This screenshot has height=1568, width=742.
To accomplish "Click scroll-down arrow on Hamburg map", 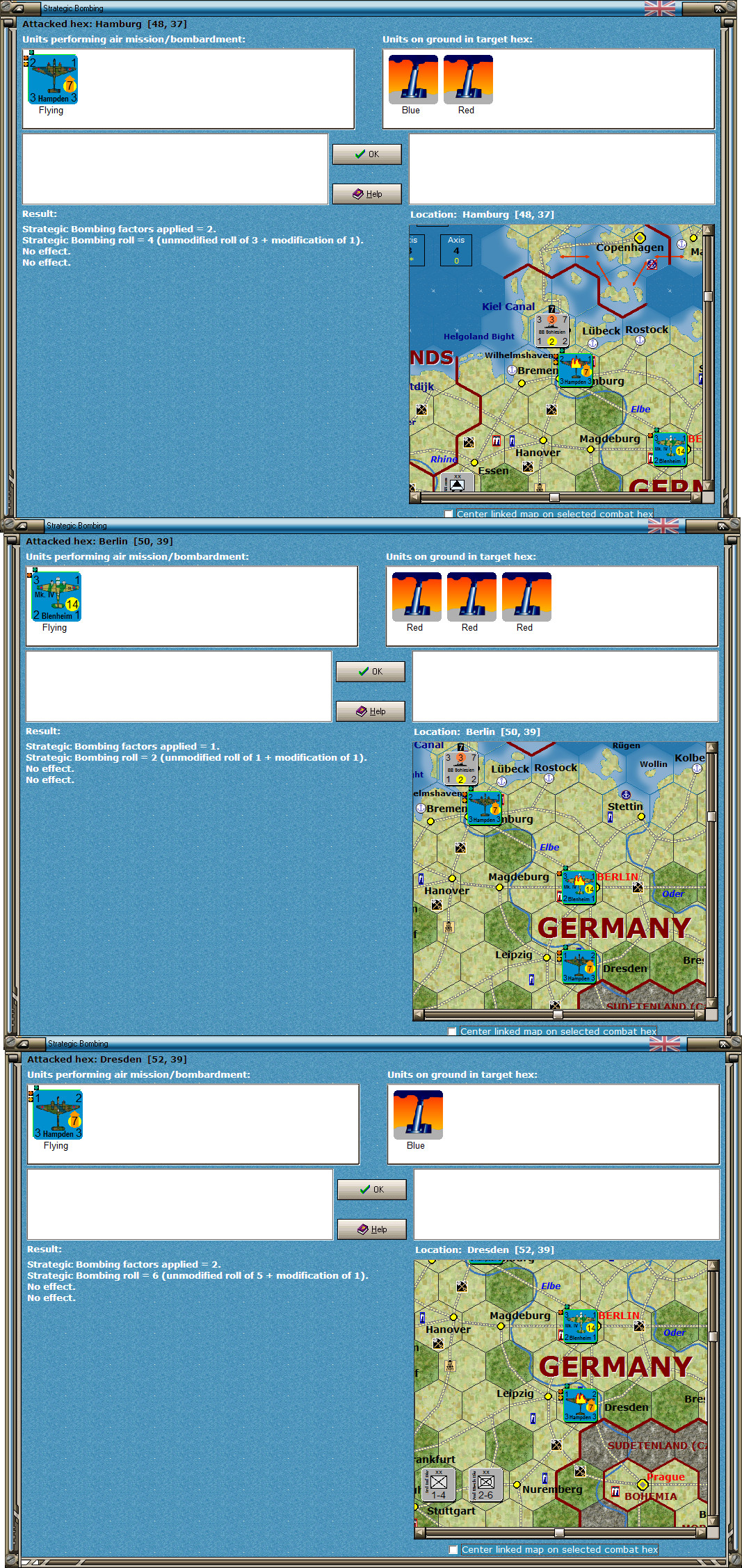I will point(708,485).
